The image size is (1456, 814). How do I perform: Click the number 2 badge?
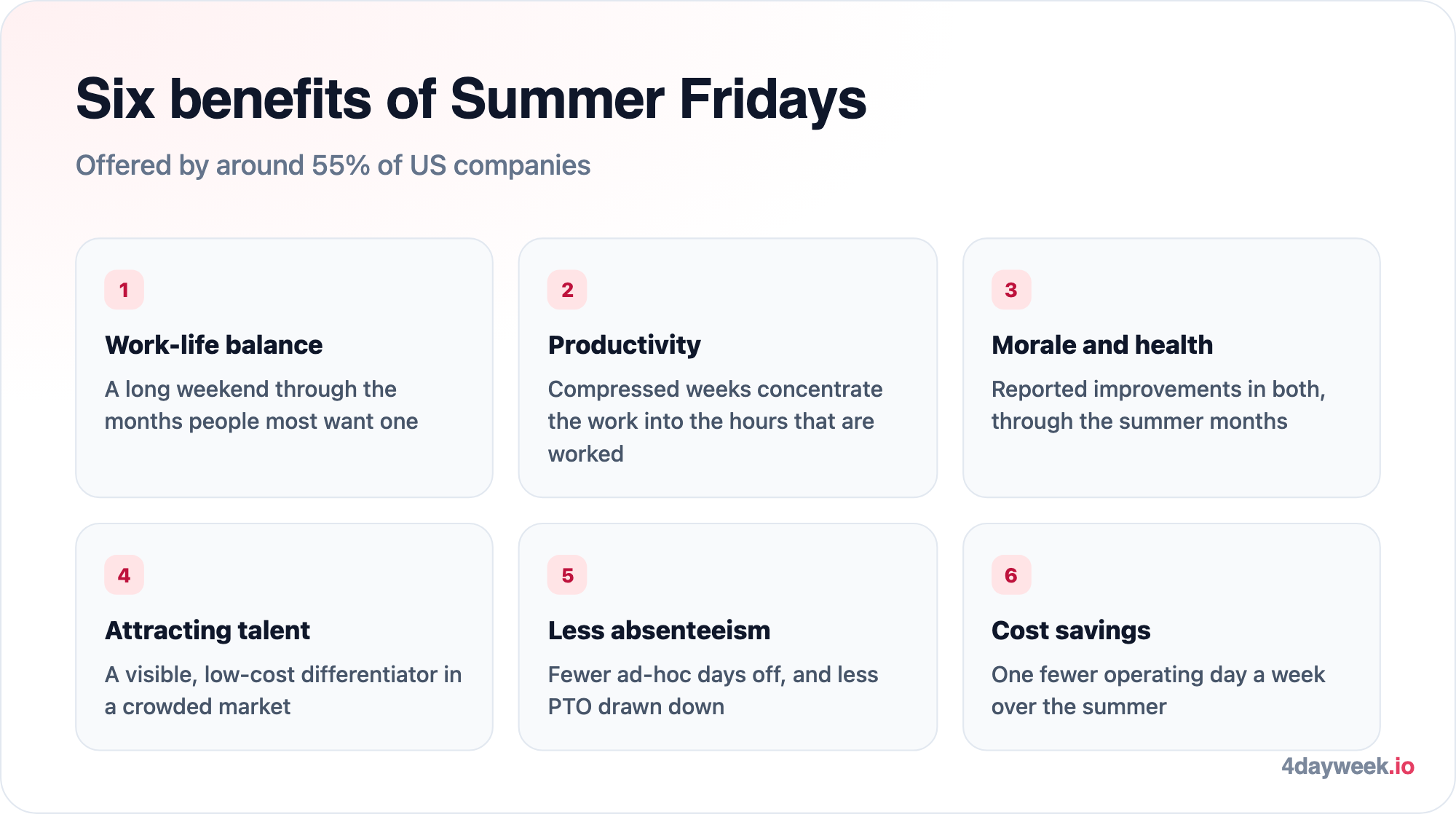click(x=567, y=290)
